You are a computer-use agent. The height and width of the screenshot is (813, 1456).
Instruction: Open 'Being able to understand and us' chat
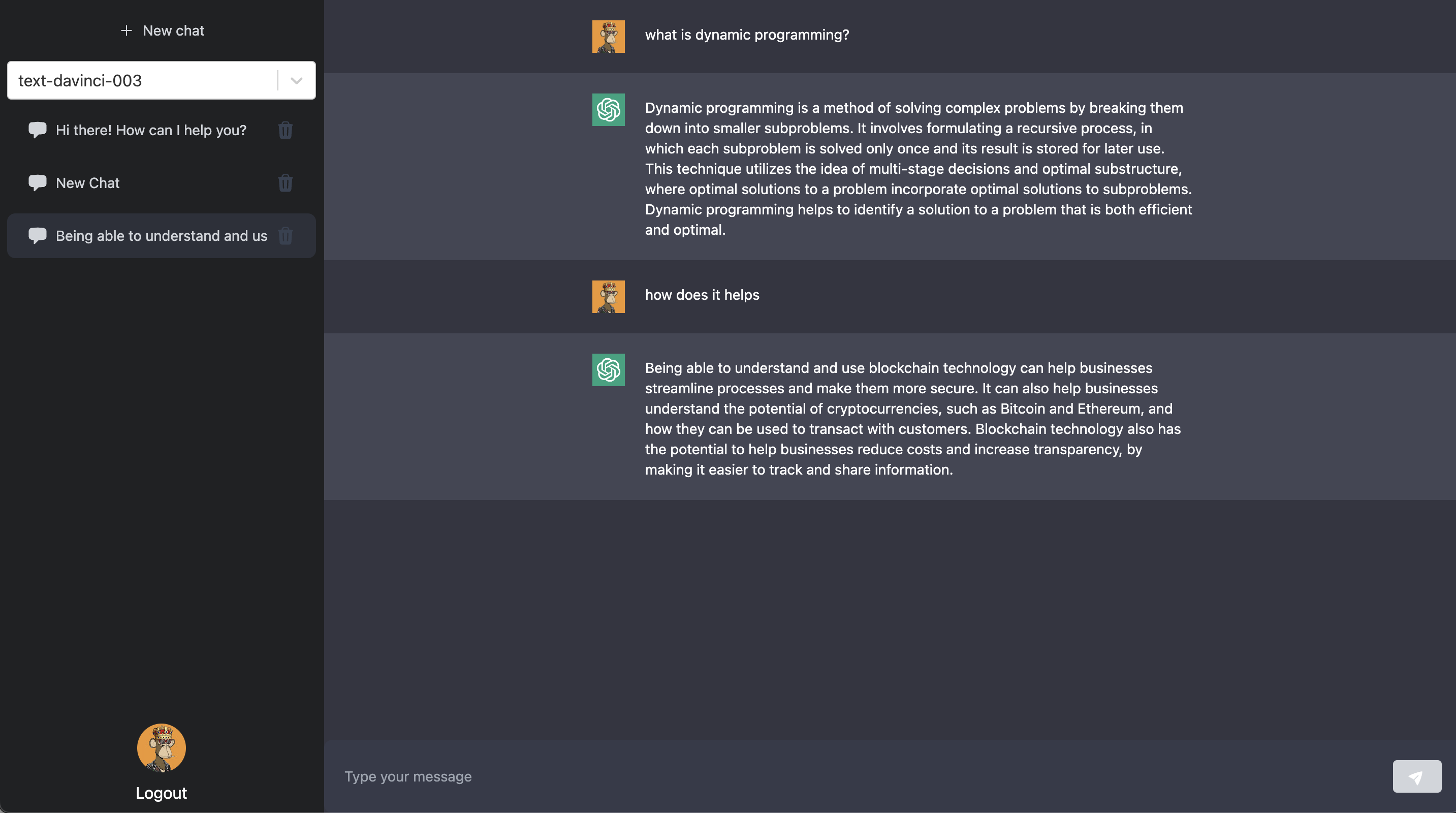pyautogui.click(x=161, y=236)
